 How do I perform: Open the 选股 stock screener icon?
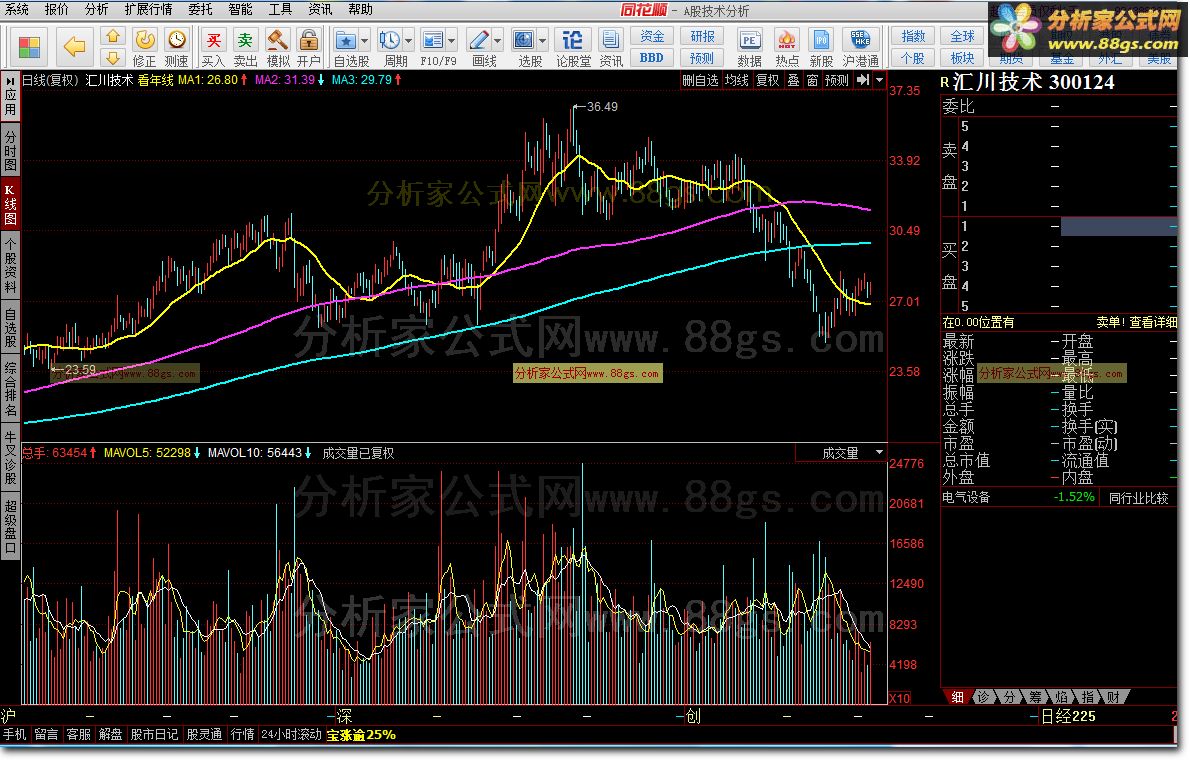pos(524,47)
